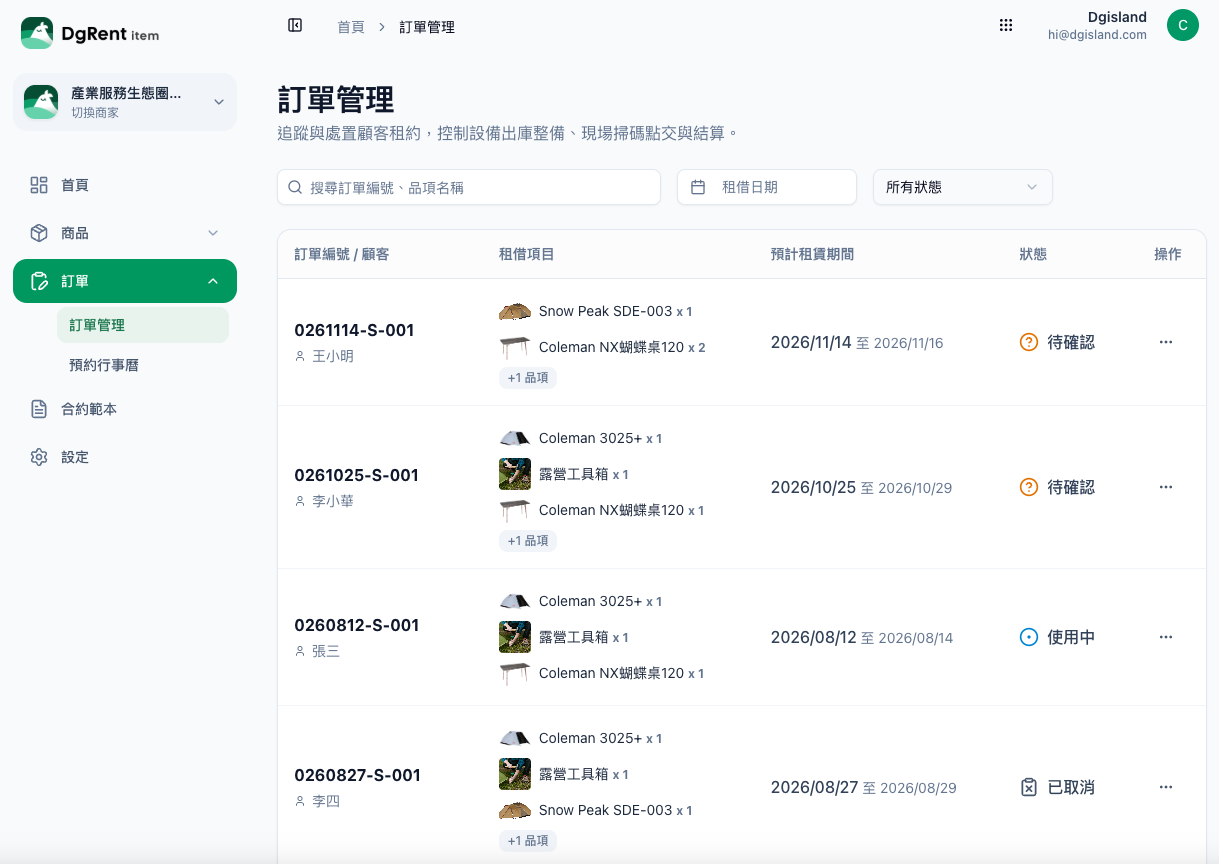
Task: Open actions menu for order 0261025-S-001
Action: click(1166, 487)
